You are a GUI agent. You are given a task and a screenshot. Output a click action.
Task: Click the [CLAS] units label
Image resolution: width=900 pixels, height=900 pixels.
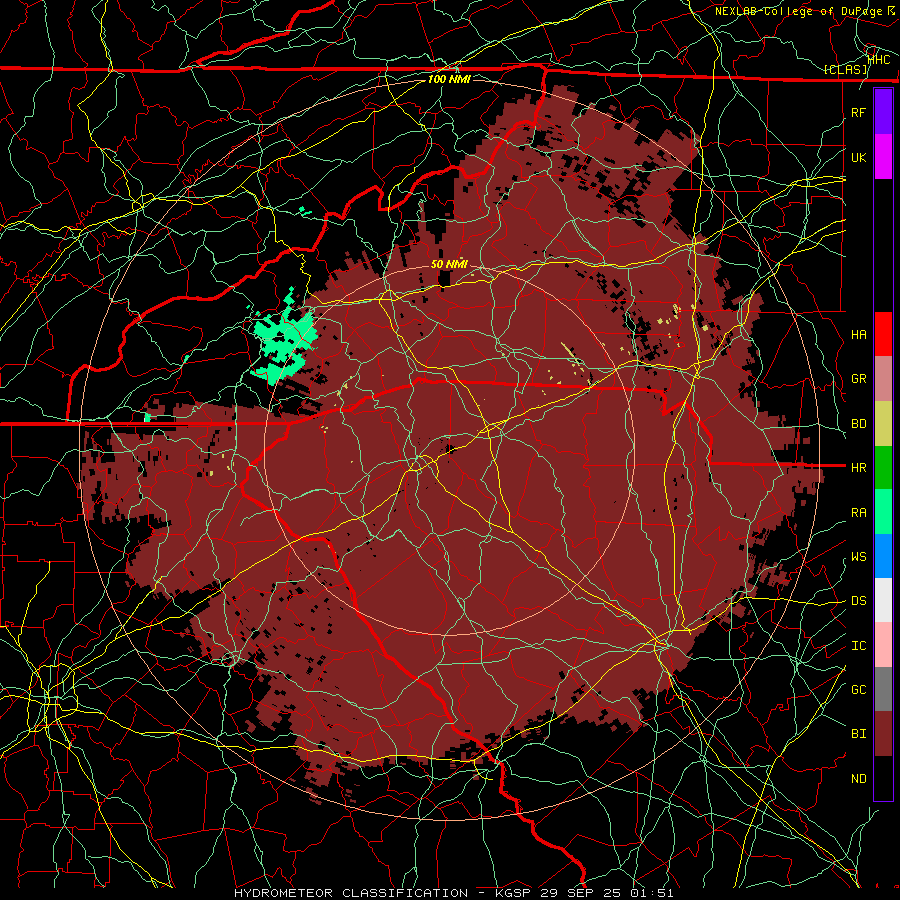pyautogui.click(x=845, y=69)
